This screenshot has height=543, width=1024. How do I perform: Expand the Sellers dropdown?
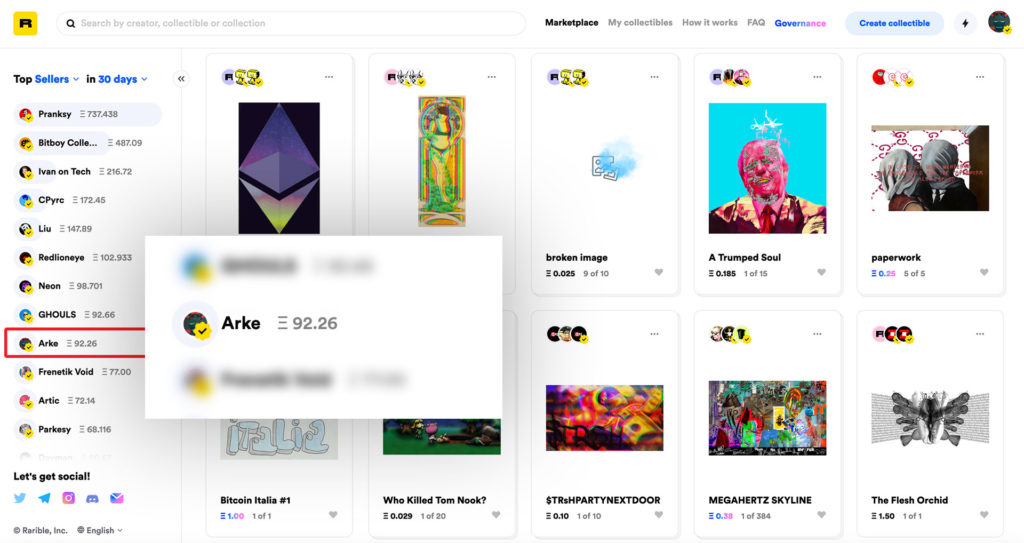point(57,79)
